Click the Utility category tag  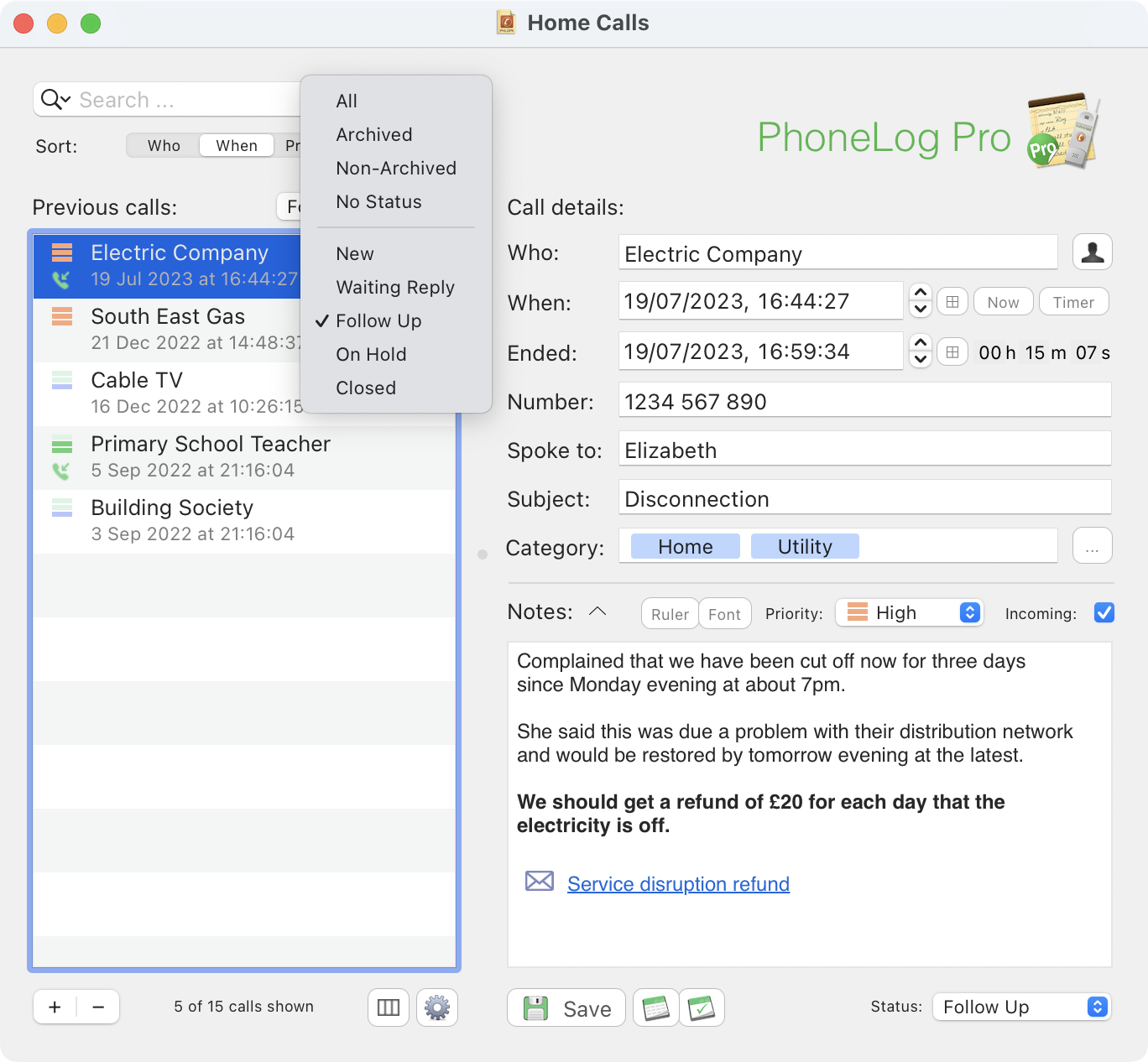click(x=805, y=546)
